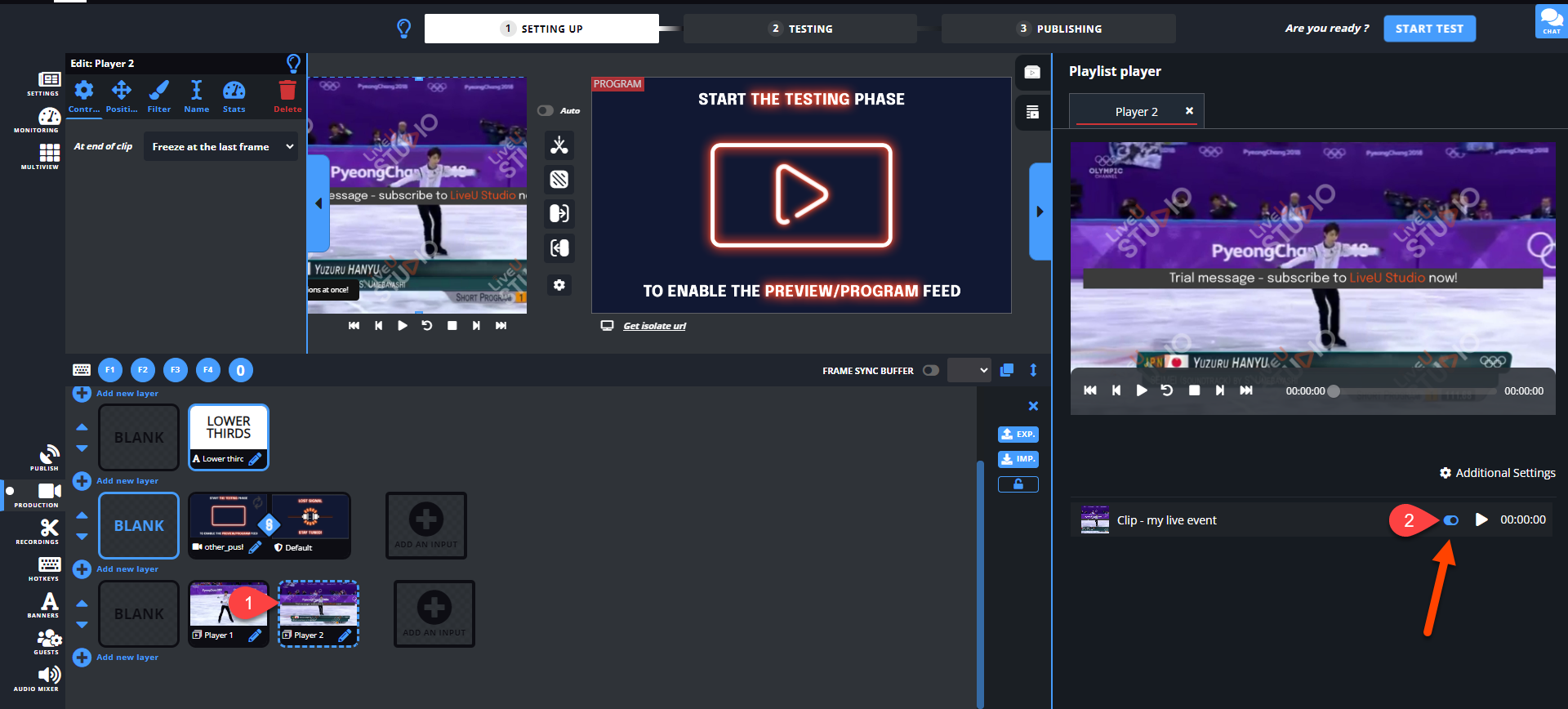Select the Player 2 playlist tab
This screenshot has width=1568, height=709.
pyautogui.click(x=1137, y=112)
